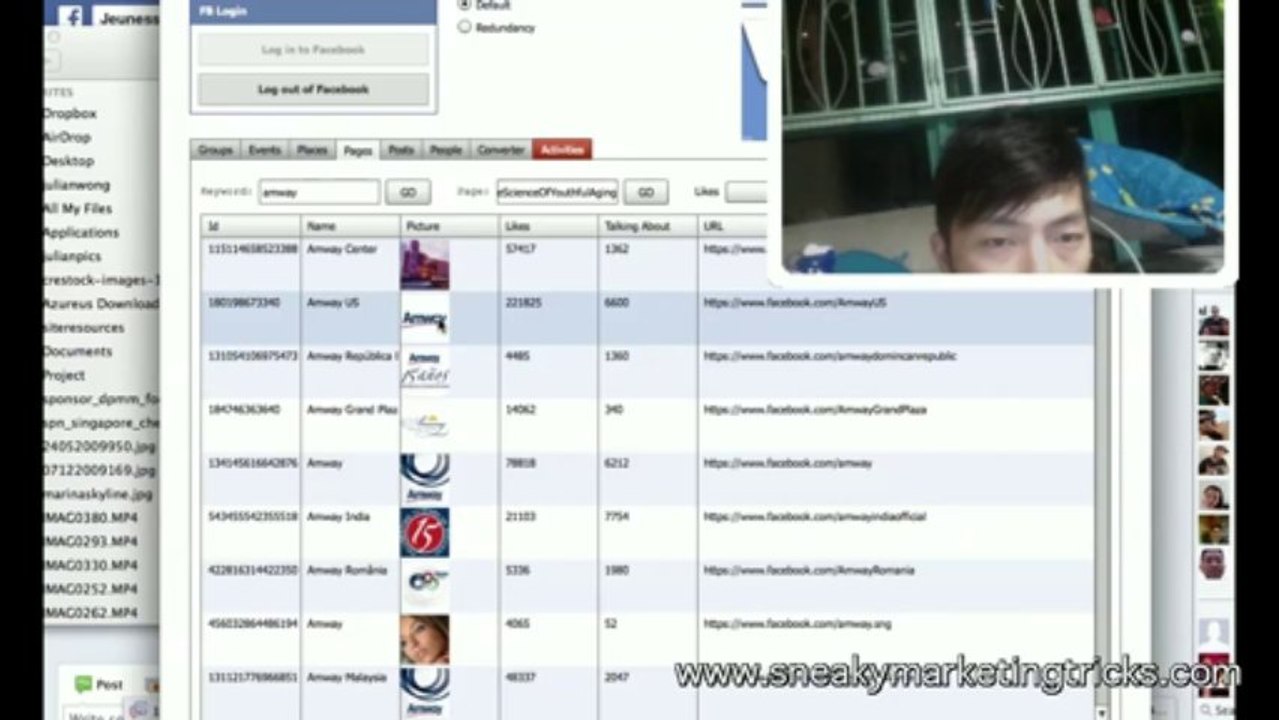Click the Amway India red picture
The width and height of the screenshot is (1279, 720).
(425, 532)
